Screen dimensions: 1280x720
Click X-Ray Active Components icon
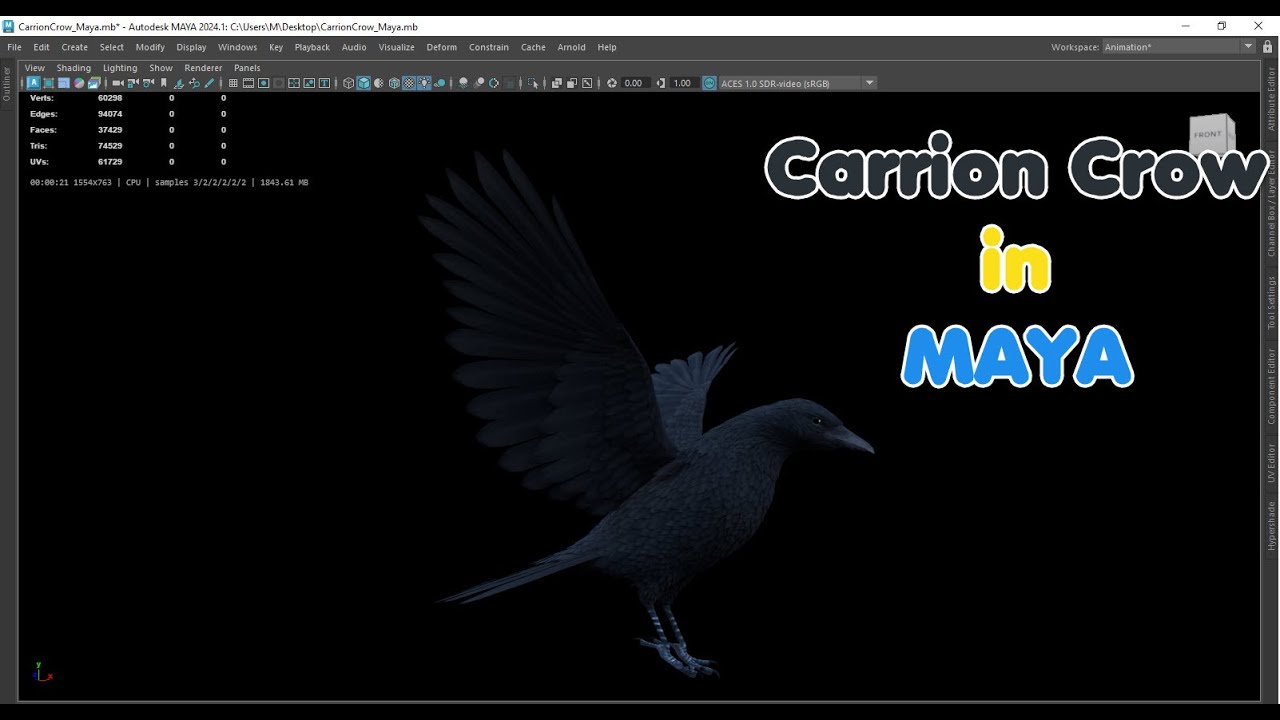[x=571, y=83]
